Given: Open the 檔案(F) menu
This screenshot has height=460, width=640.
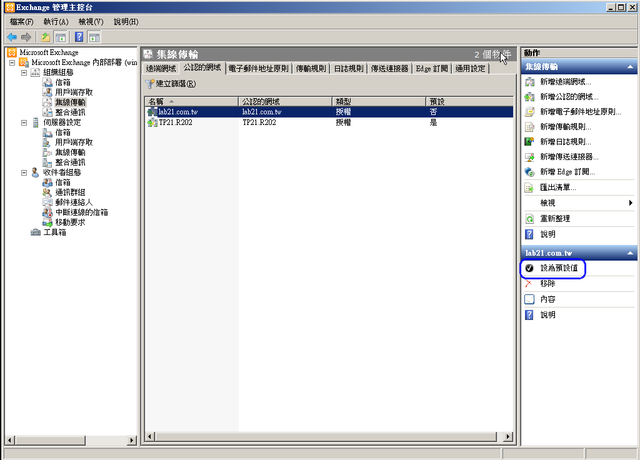Looking at the screenshot, I should point(21,22).
